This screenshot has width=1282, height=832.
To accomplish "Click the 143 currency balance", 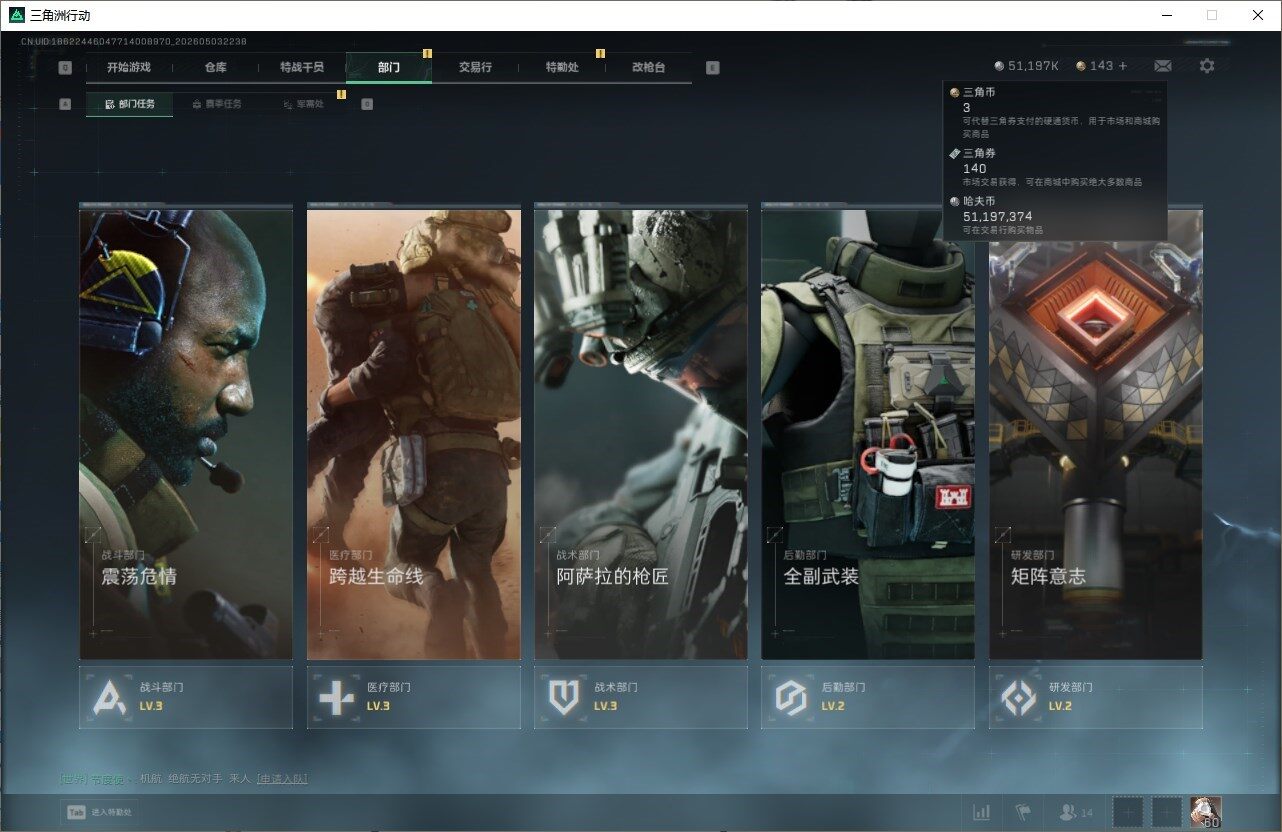I will click(x=1101, y=66).
